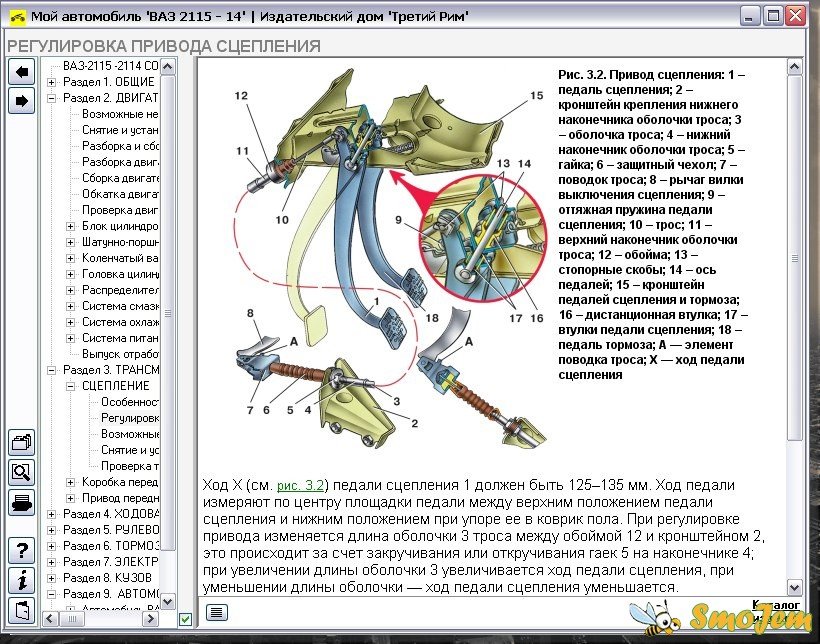Print the page with printer icon
The height and width of the screenshot is (644, 820).
pos(21,502)
